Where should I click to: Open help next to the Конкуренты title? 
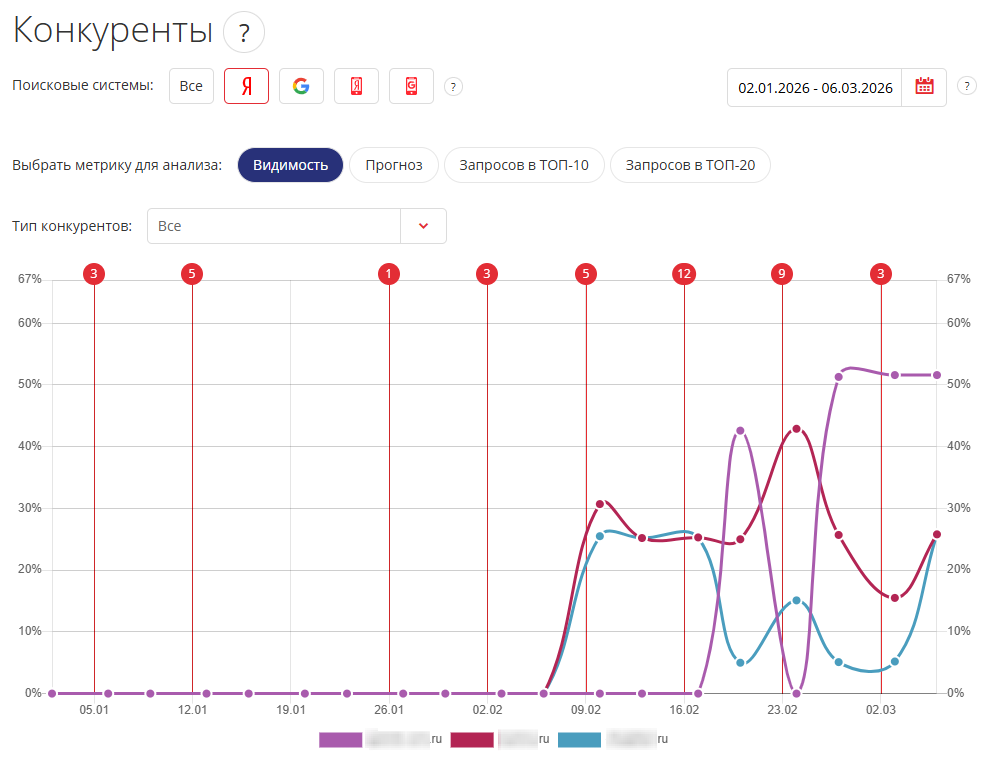coord(244,33)
